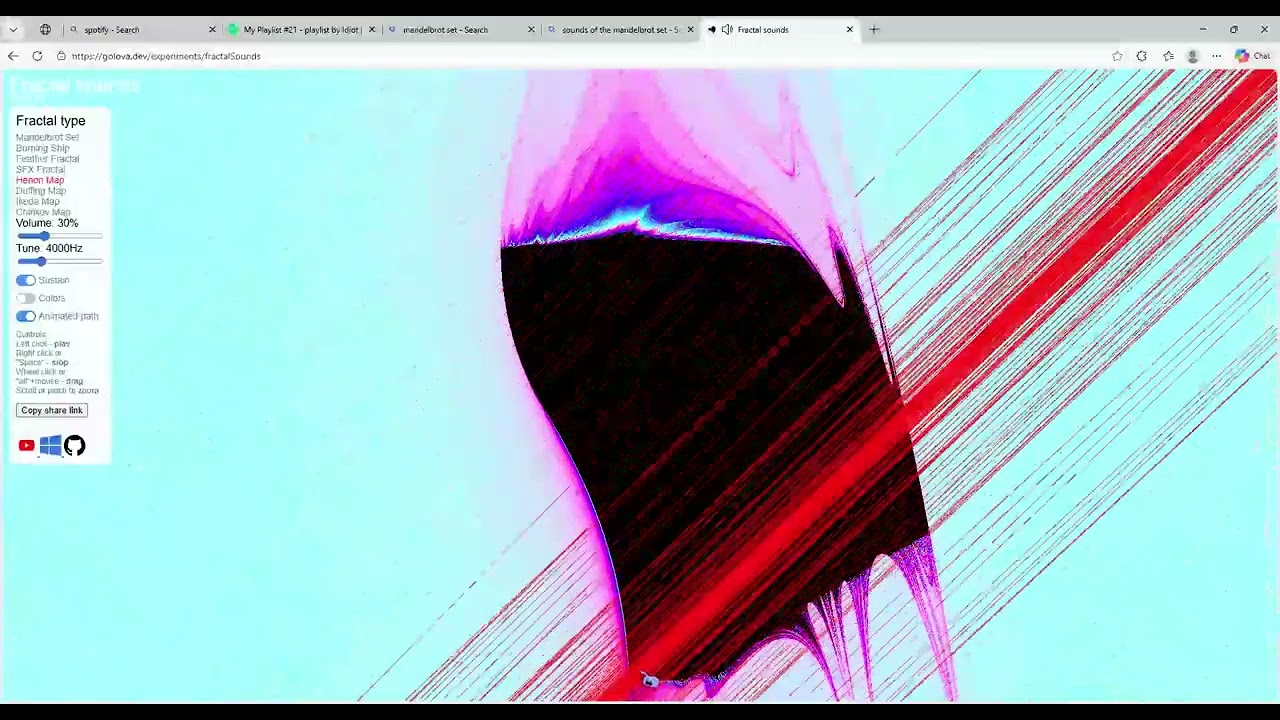The height and width of the screenshot is (720, 1280).
Task: Click the Fractal type heading
Action: [x=51, y=121]
